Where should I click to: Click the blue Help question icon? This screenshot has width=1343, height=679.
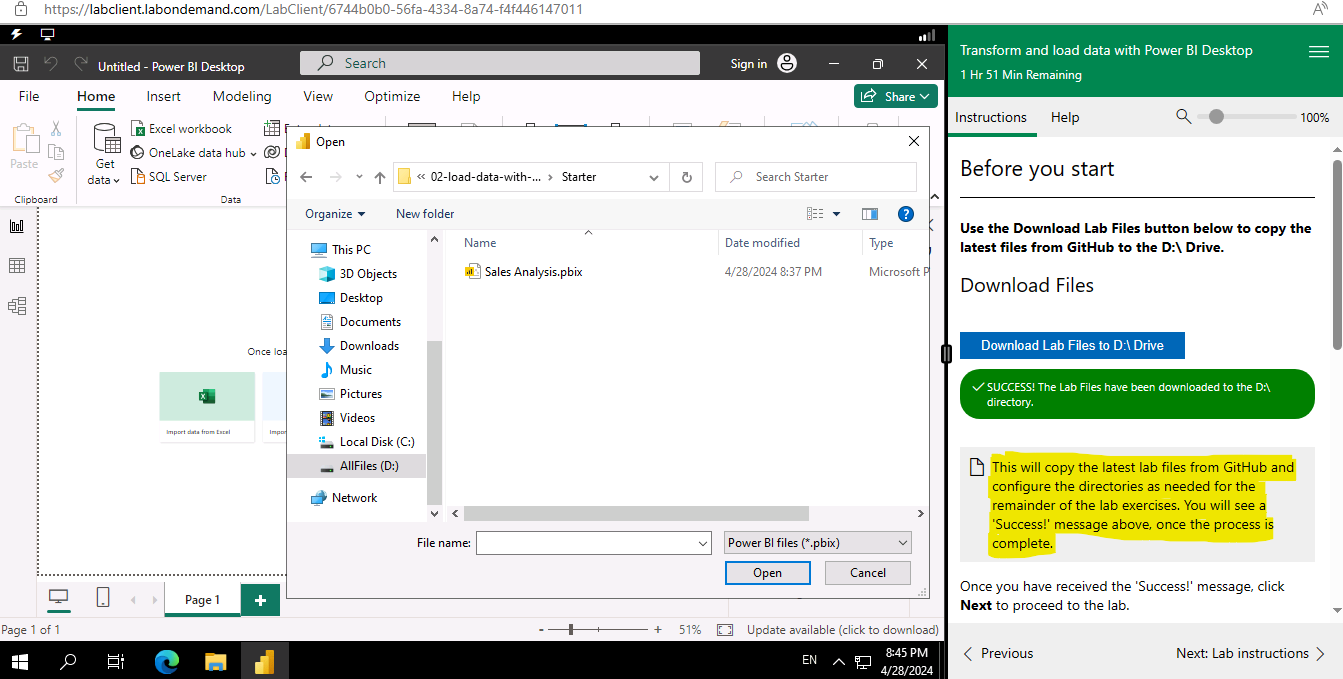[x=905, y=214]
